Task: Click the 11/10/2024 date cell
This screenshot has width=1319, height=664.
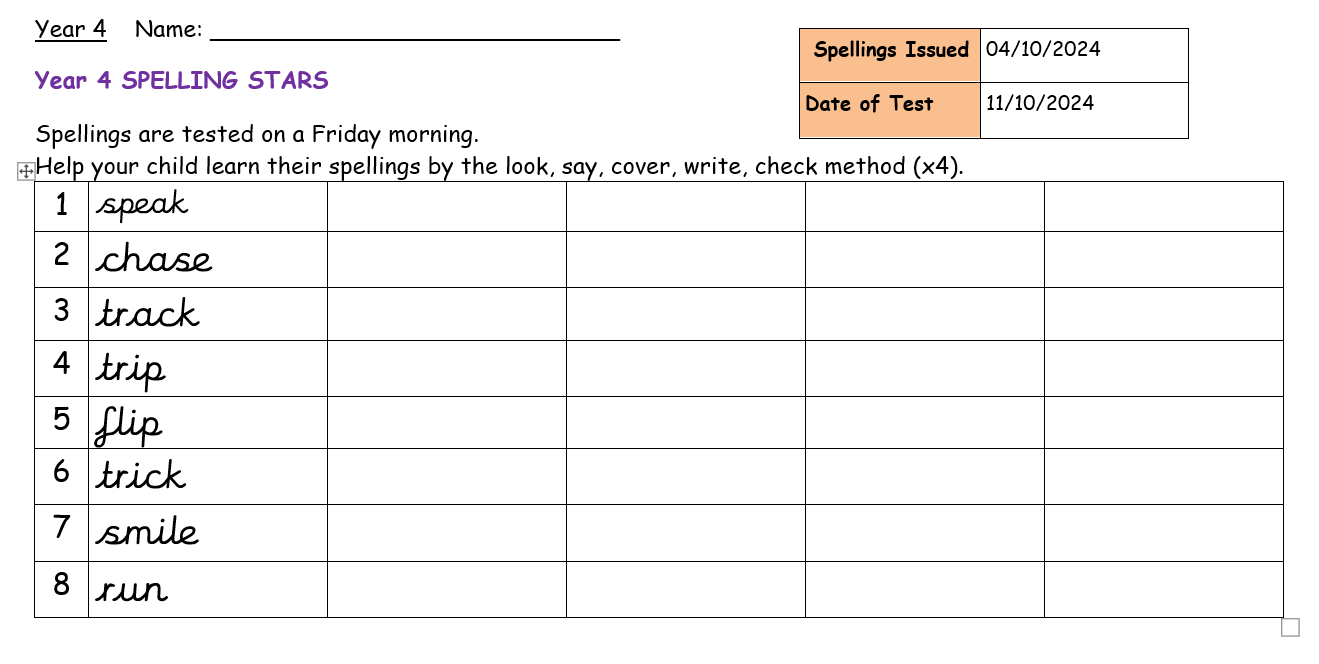Action: point(1084,110)
